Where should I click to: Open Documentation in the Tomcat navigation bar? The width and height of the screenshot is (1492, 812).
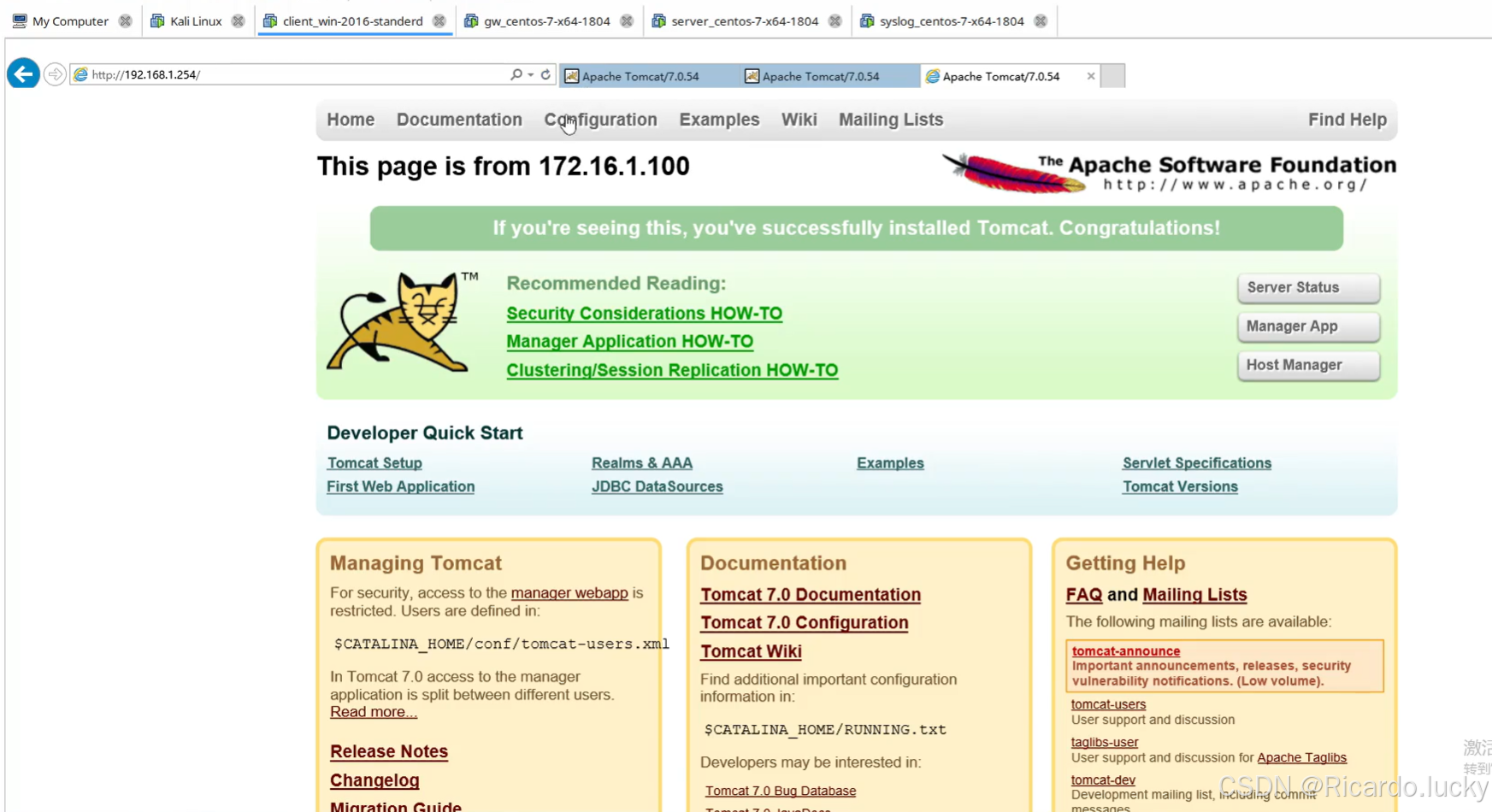click(x=459, y=120)
